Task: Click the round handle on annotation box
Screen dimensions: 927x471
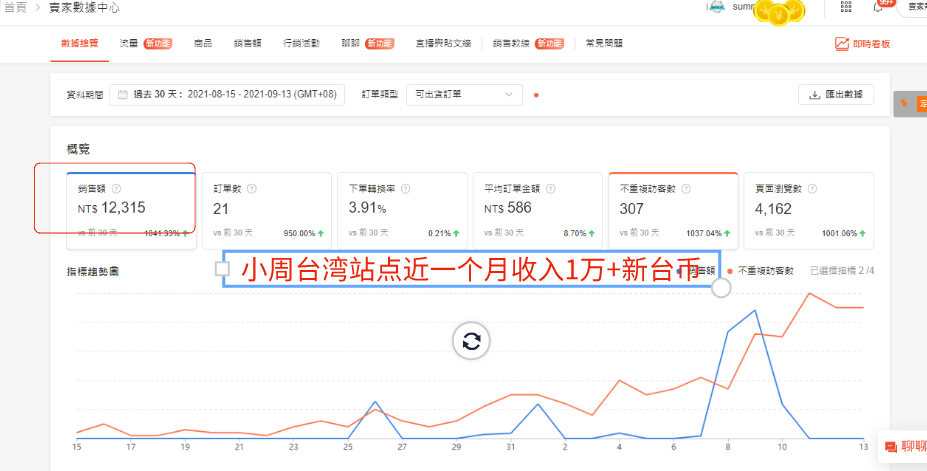Action: point(721,287)
